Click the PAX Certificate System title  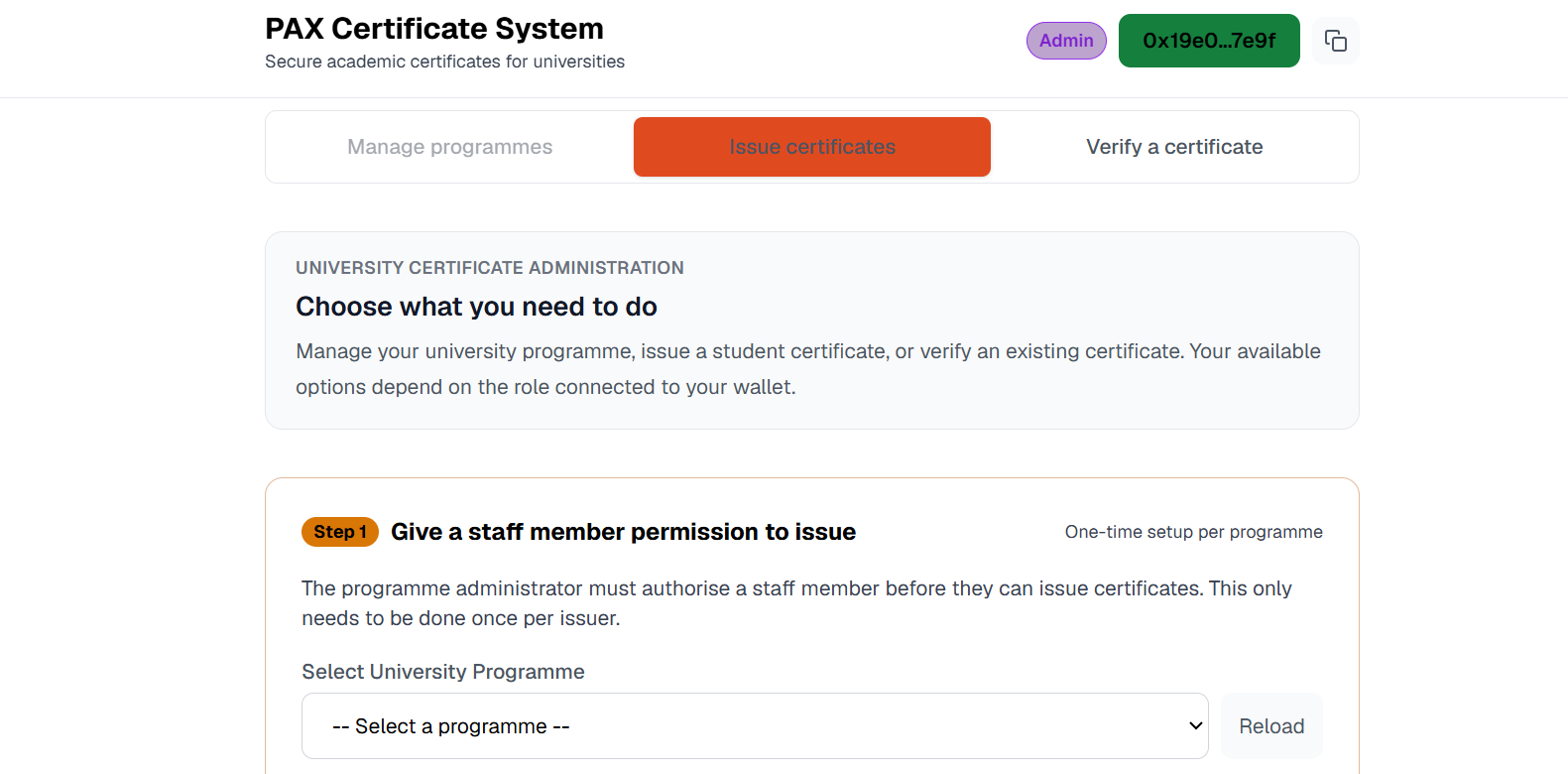pos(434,29)
